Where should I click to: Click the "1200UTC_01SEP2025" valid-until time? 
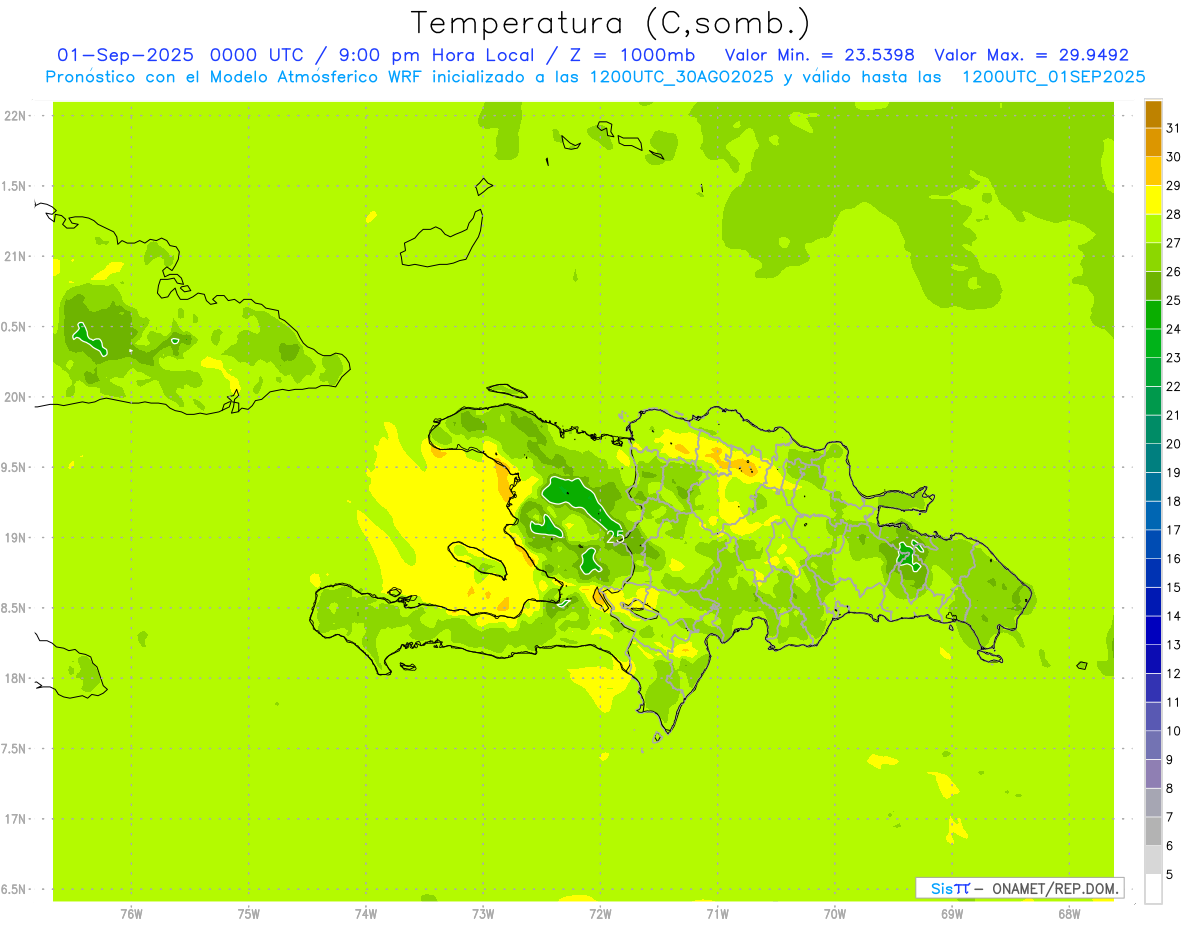tap(1053, 76)
